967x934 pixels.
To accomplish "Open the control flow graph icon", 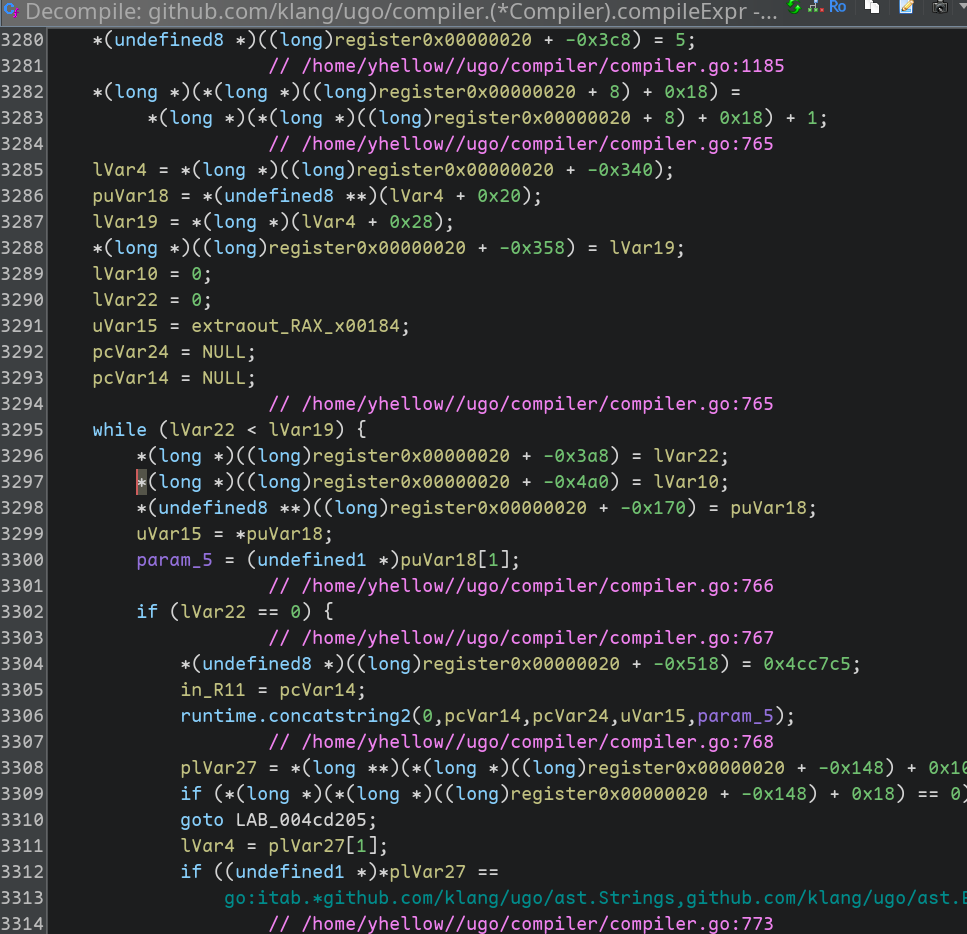I will pos(815,8).
